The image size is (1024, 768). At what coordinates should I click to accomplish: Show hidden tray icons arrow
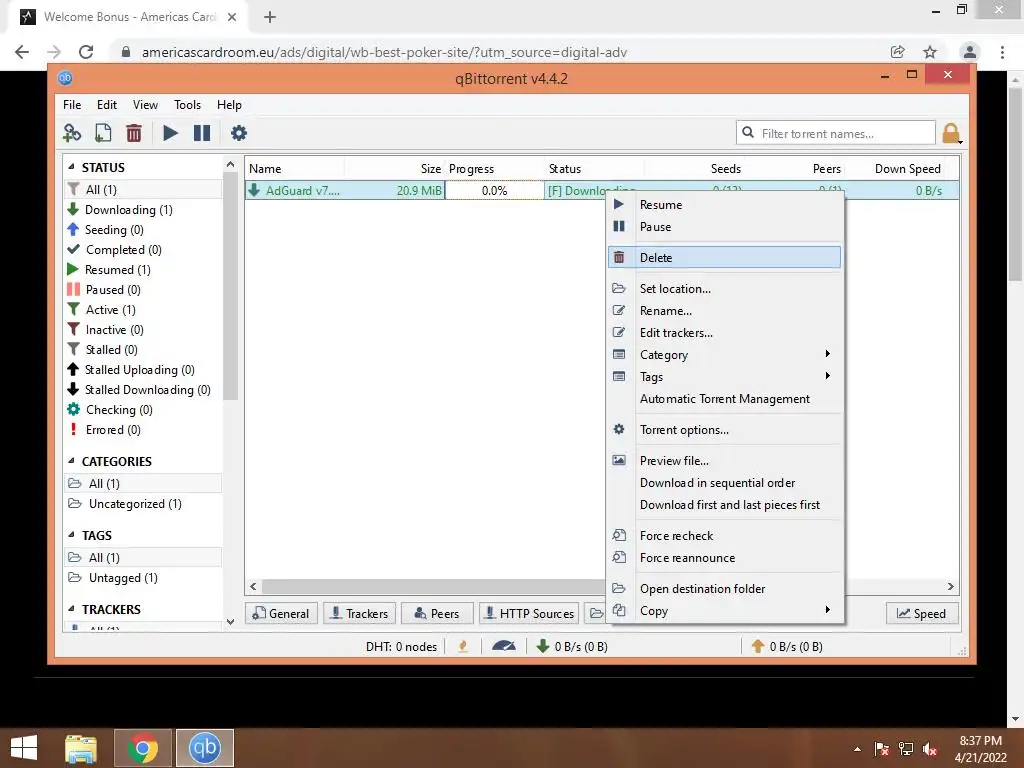[857, 749]
